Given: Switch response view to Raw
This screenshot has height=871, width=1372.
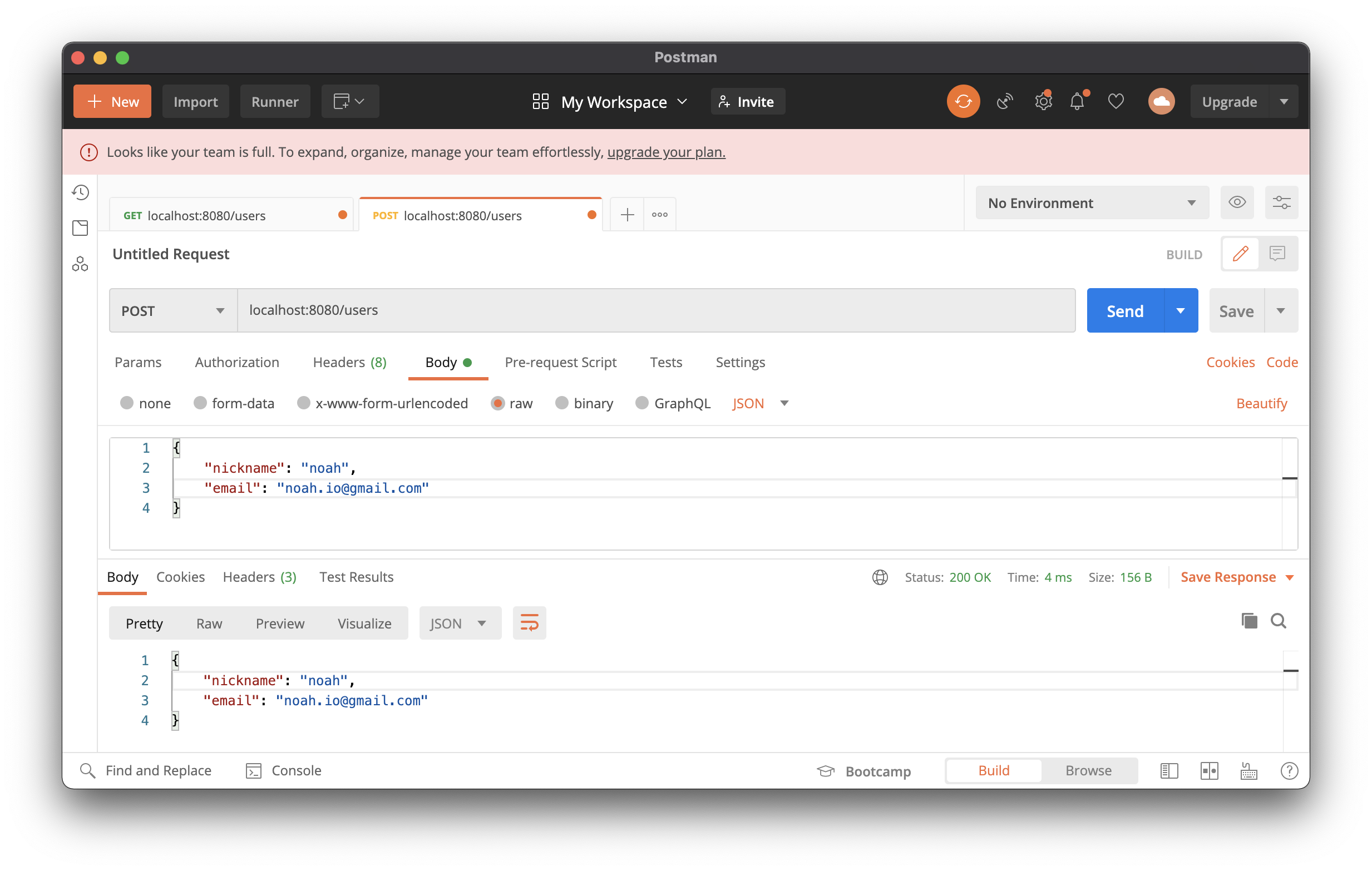Looking at the screenshot, I should (209, 623).
